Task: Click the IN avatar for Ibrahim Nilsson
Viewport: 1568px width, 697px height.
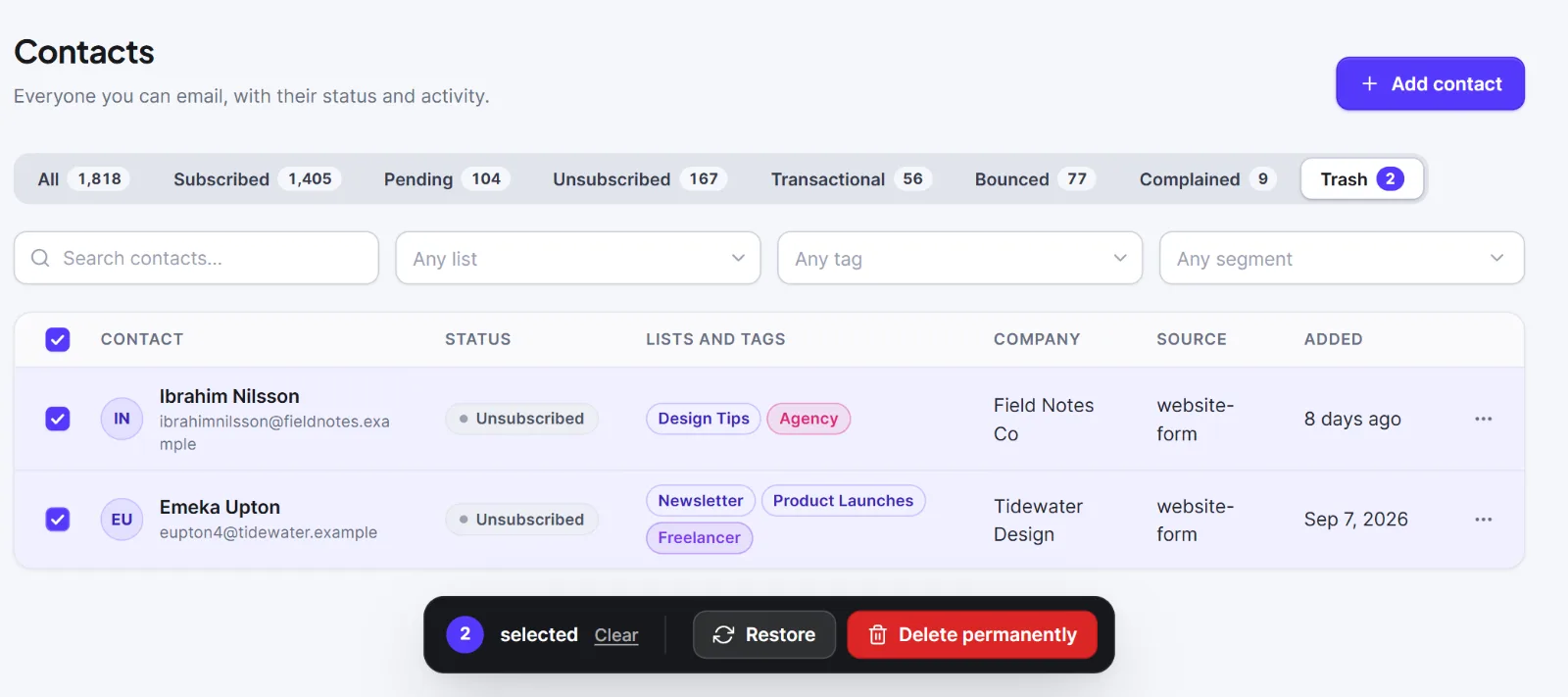Action: (122, 419)
